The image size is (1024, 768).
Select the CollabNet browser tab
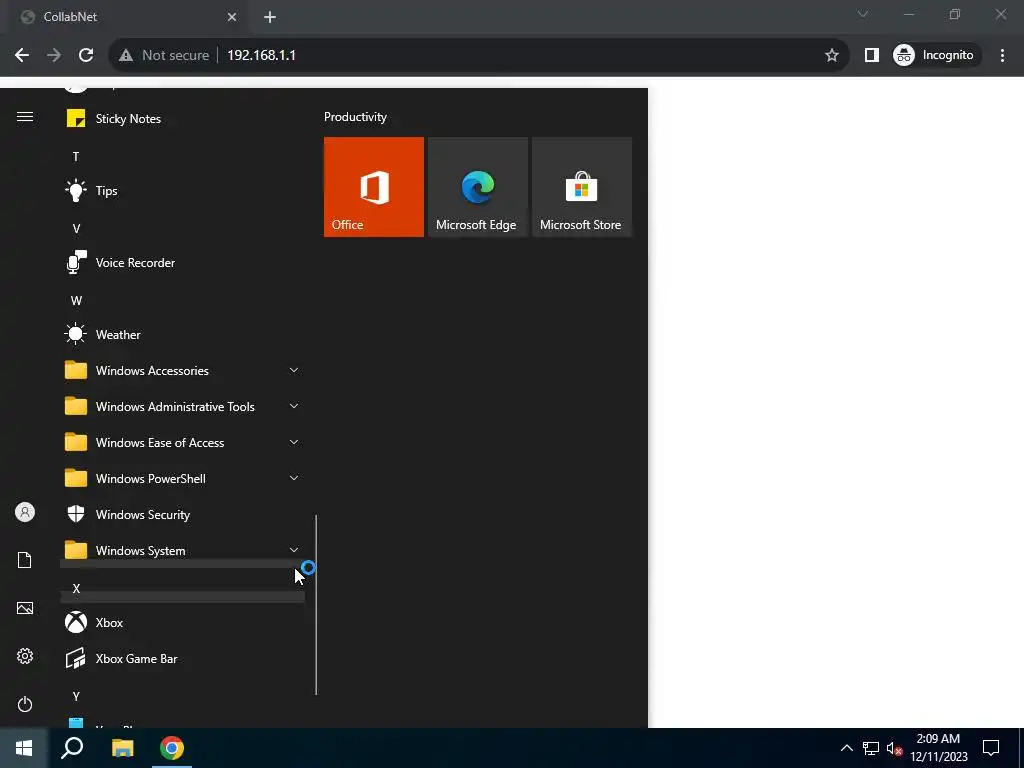click(127, 17)
